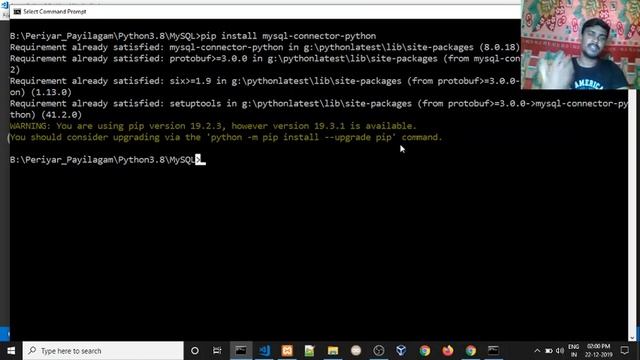Select the active Command Prompt taskbar icon
The image size is (640, 360).
[241, 351]
